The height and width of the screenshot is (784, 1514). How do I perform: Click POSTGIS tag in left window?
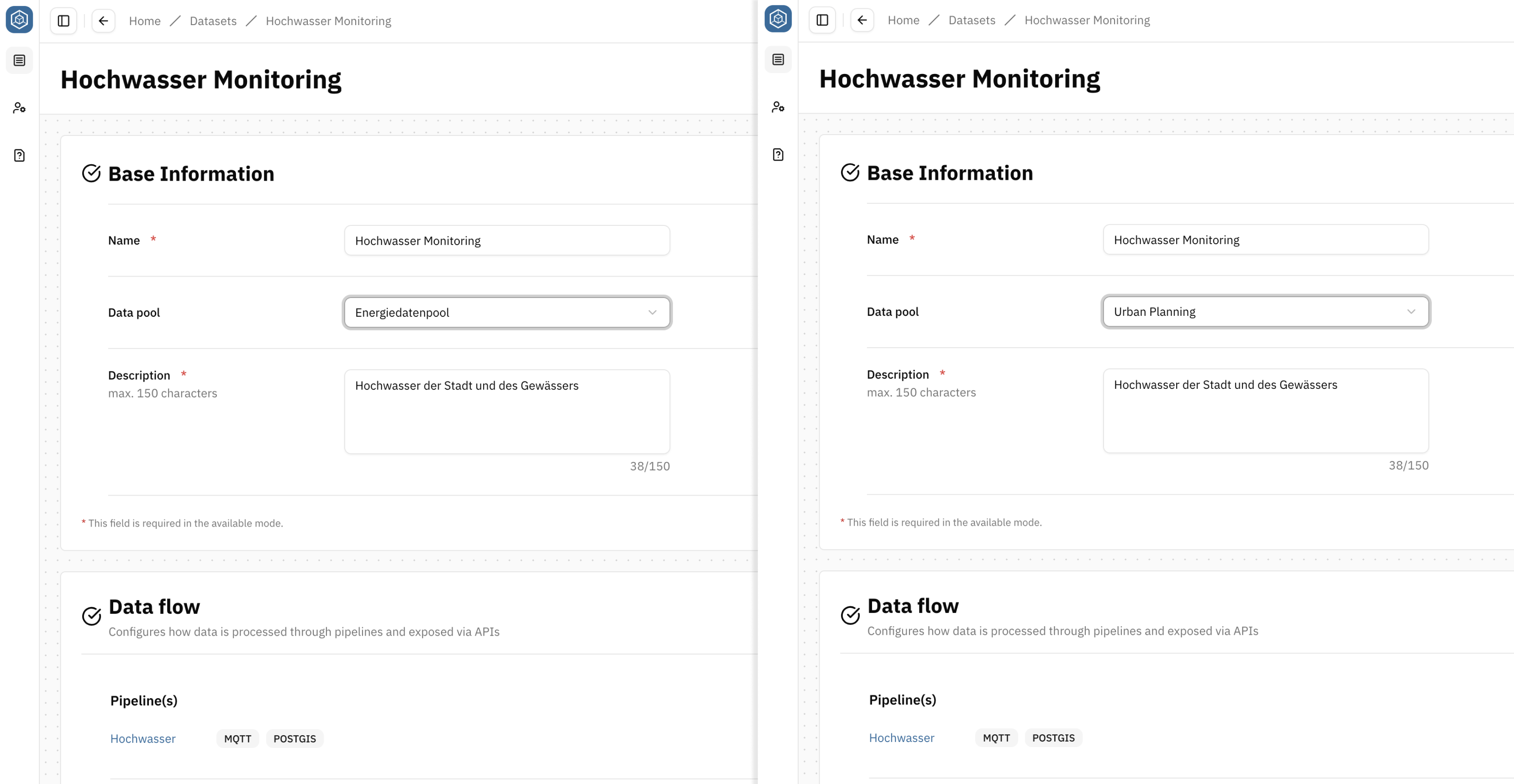(294, 739)
